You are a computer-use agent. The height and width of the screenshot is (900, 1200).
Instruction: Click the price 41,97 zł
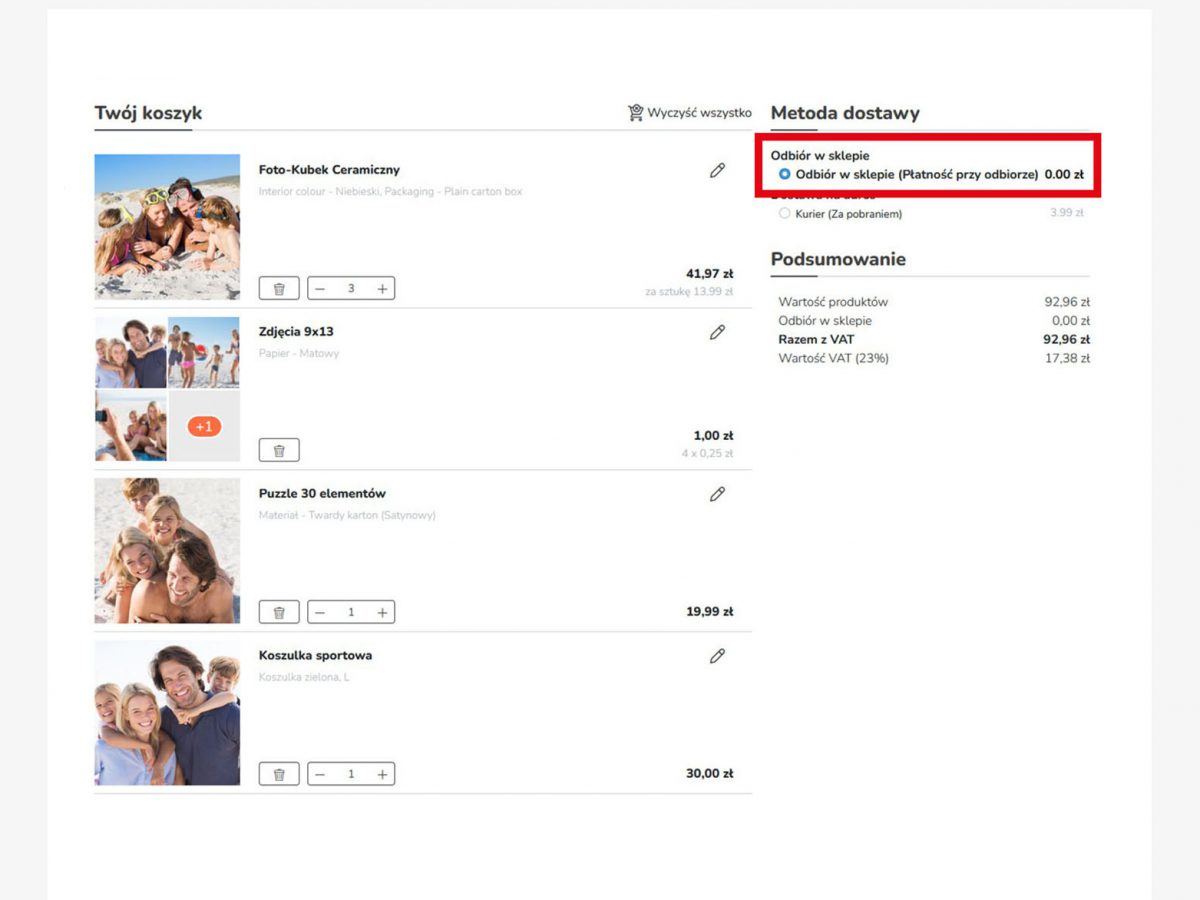point(710,274)
